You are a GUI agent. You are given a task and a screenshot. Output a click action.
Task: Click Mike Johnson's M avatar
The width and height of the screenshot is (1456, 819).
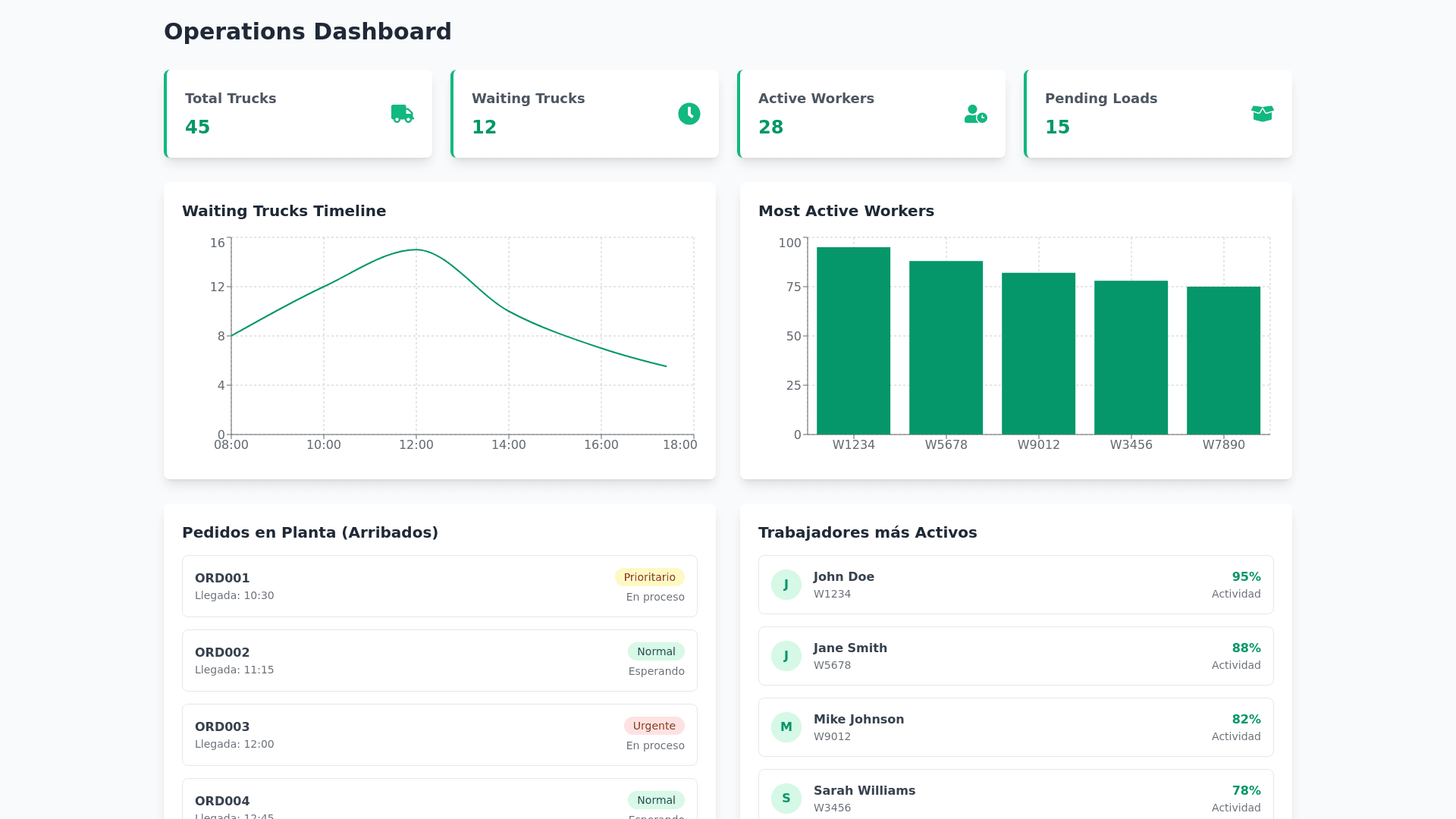coord(786,727)
